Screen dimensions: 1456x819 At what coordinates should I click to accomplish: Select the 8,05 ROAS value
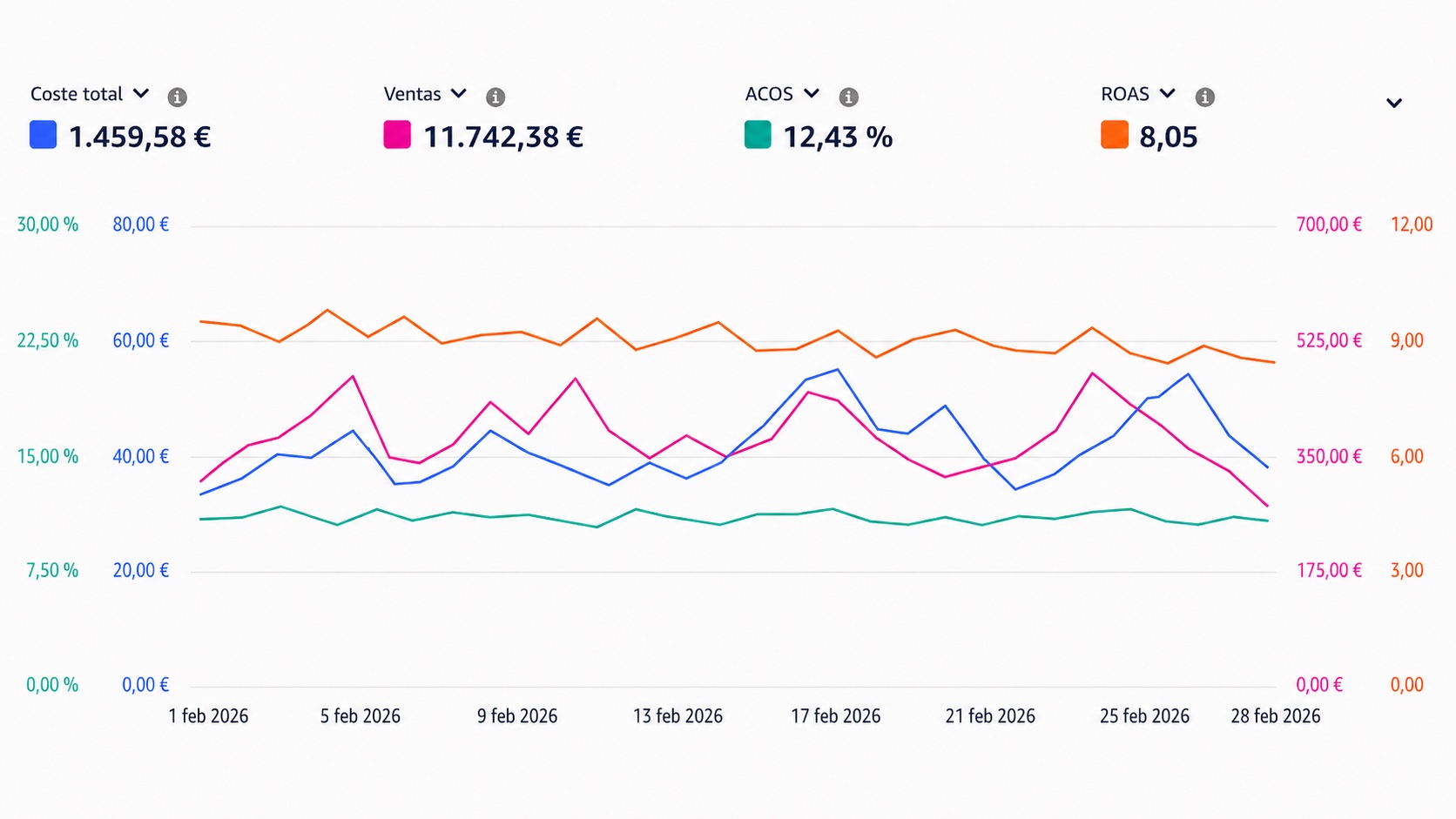tap(1169, 137)
